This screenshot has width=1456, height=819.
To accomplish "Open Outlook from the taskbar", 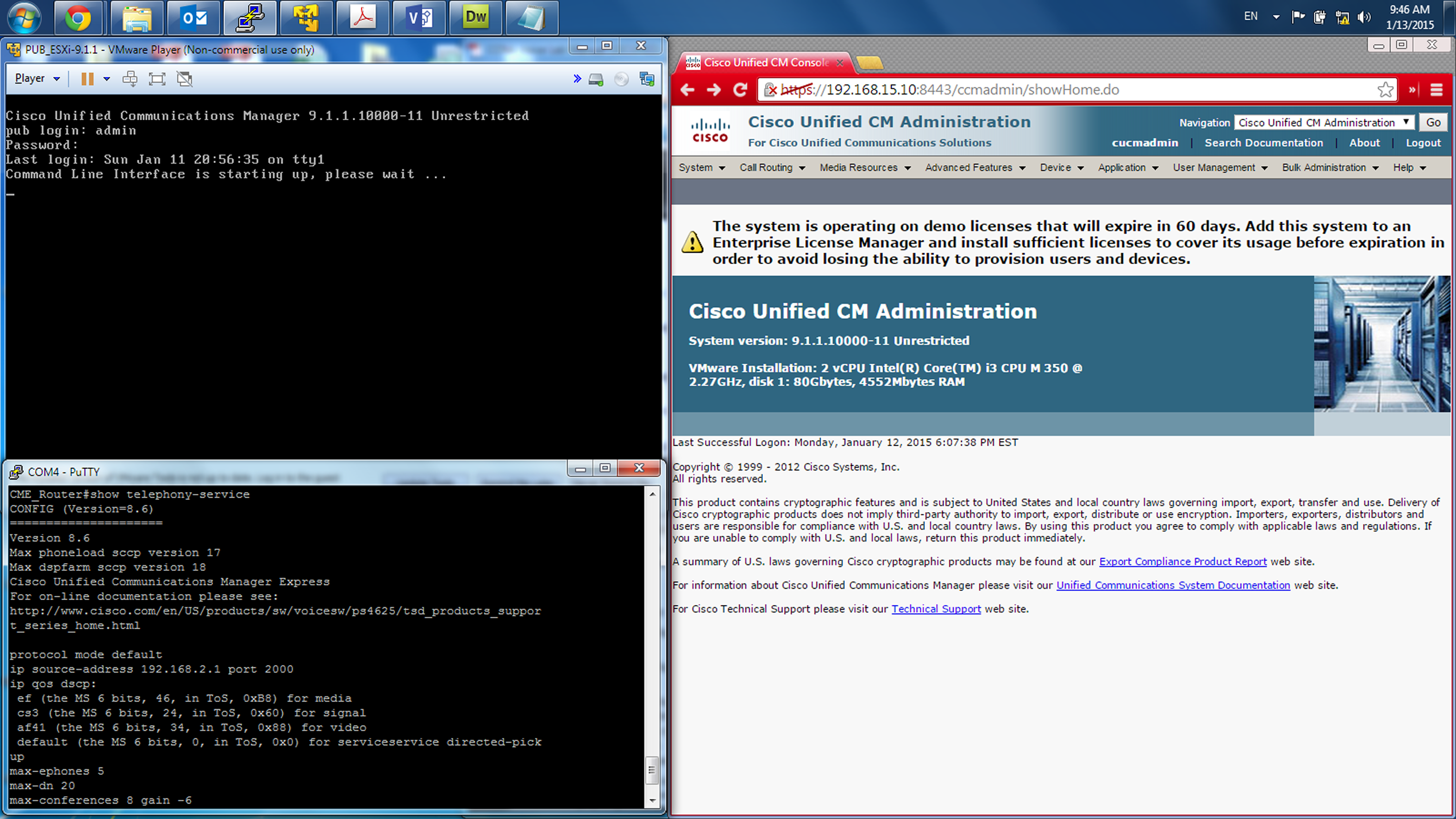I will pyautogui.click(x=194, y=19).
